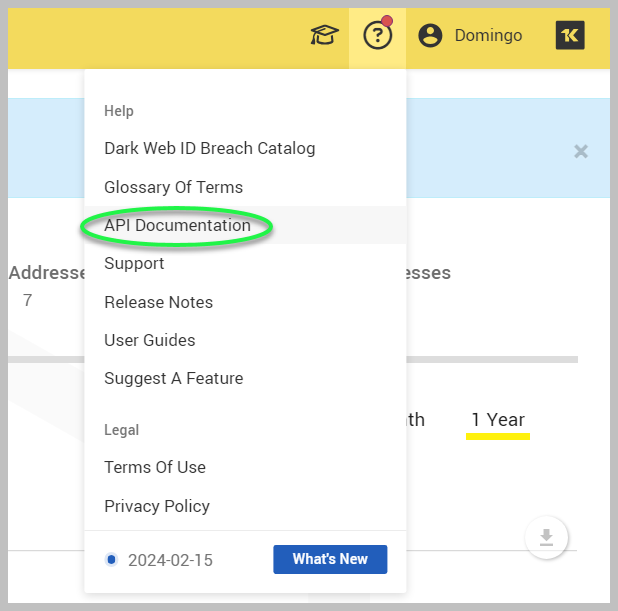Open Privacy Policy legal link

click(x=156, y=506)
